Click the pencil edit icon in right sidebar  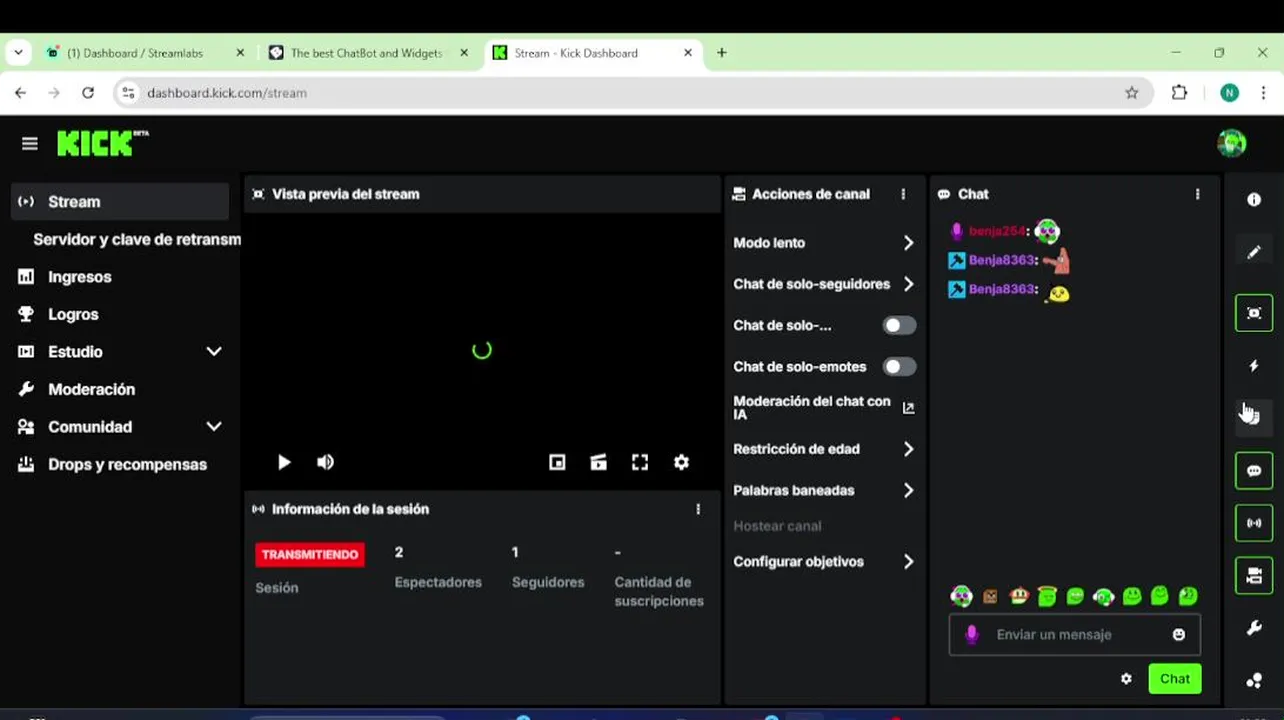(x=1254, y=252)
